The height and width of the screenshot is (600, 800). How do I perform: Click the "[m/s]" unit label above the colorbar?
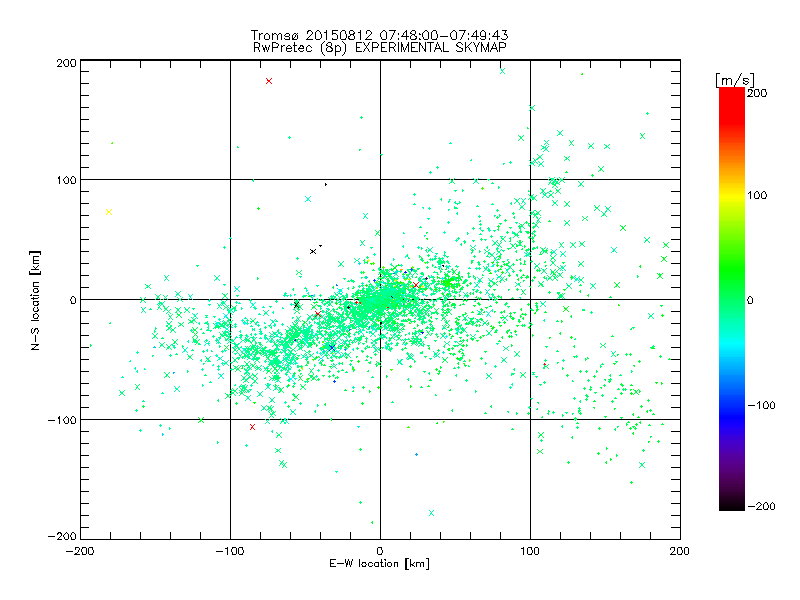(735, 80)
